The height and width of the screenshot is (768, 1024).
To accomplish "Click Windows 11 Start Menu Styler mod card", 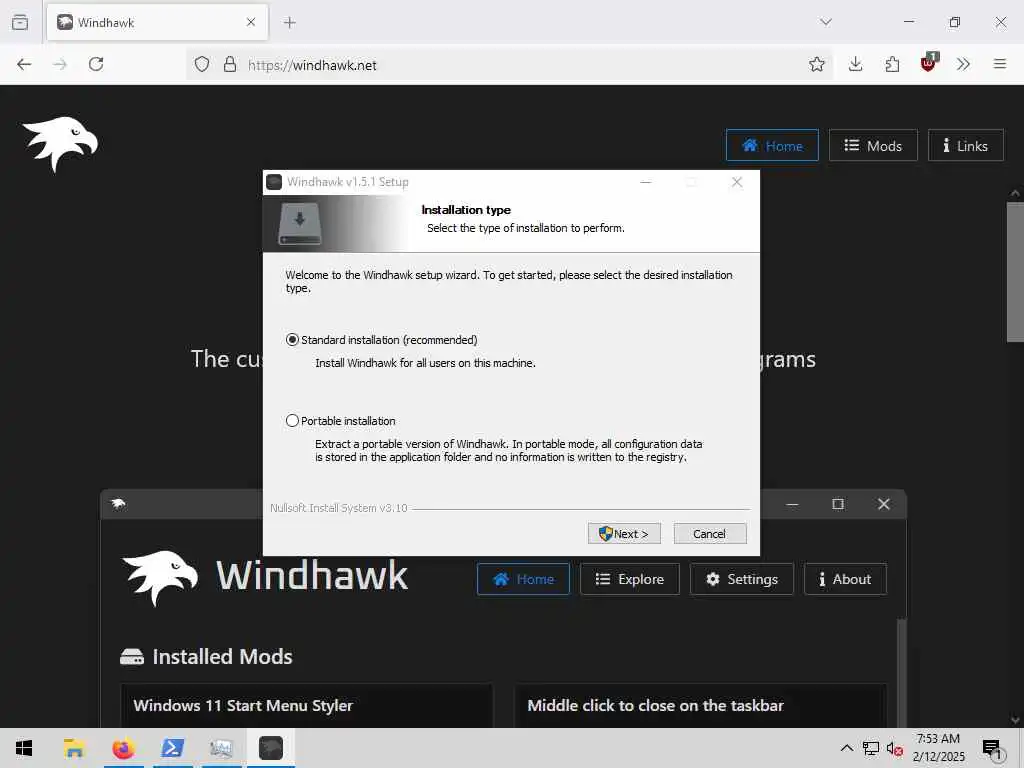I will click(307, 705).
